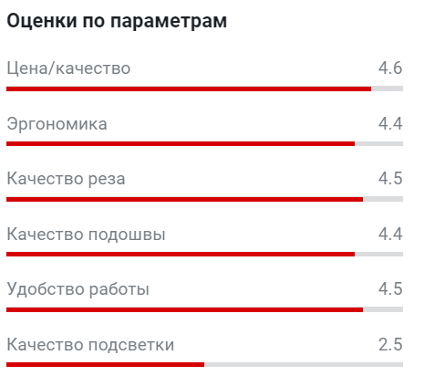Select the 'Качество подошвы' label
Screen dimensions: 424x377
[x=86, y=235]
